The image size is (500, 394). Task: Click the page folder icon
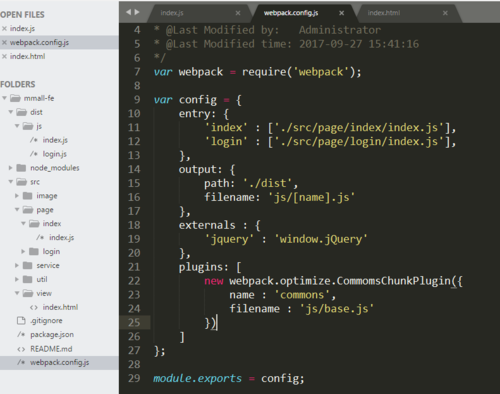(28, 210)
